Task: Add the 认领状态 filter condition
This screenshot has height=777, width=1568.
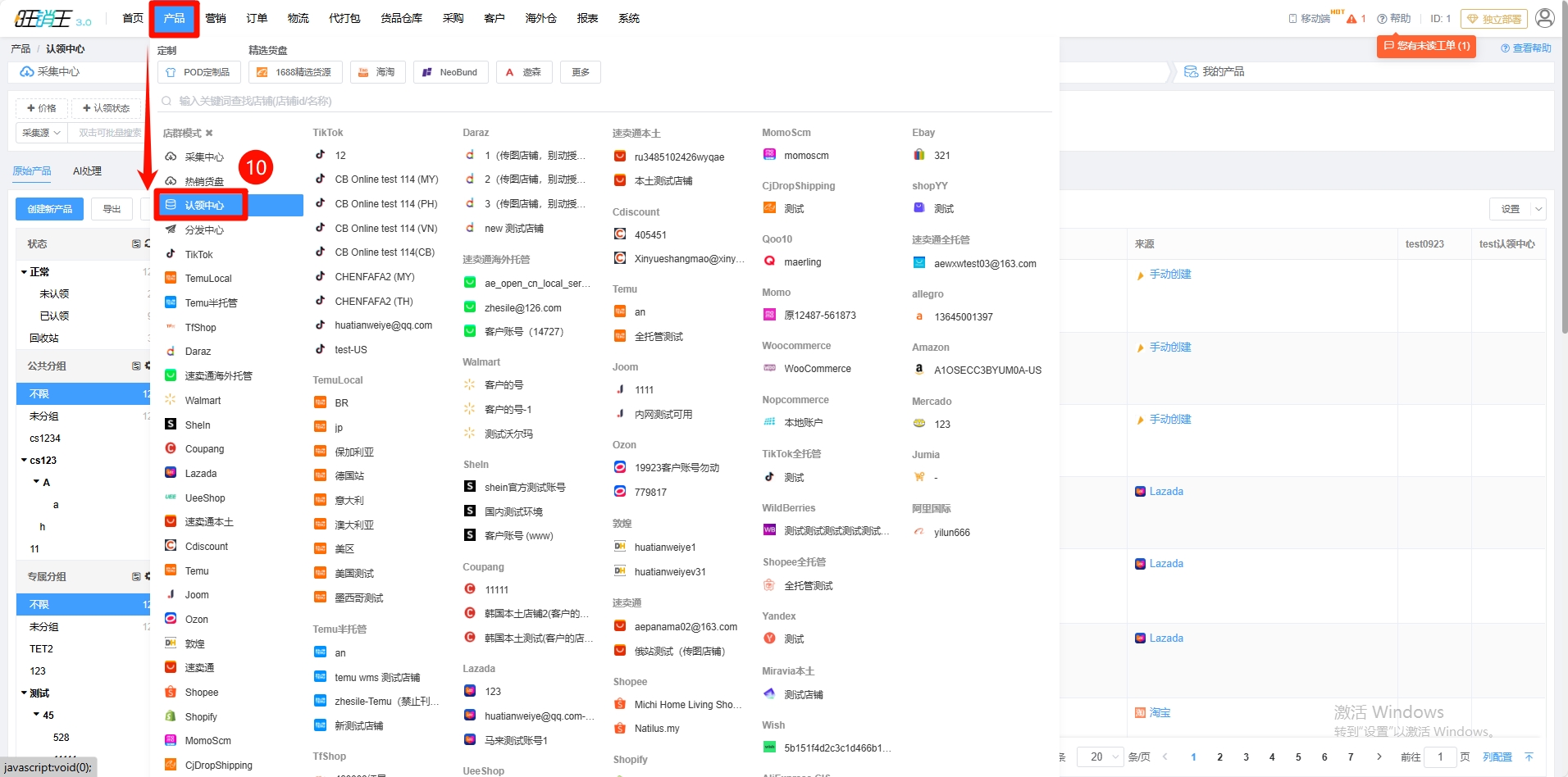Action: click(x=106, y=108)
